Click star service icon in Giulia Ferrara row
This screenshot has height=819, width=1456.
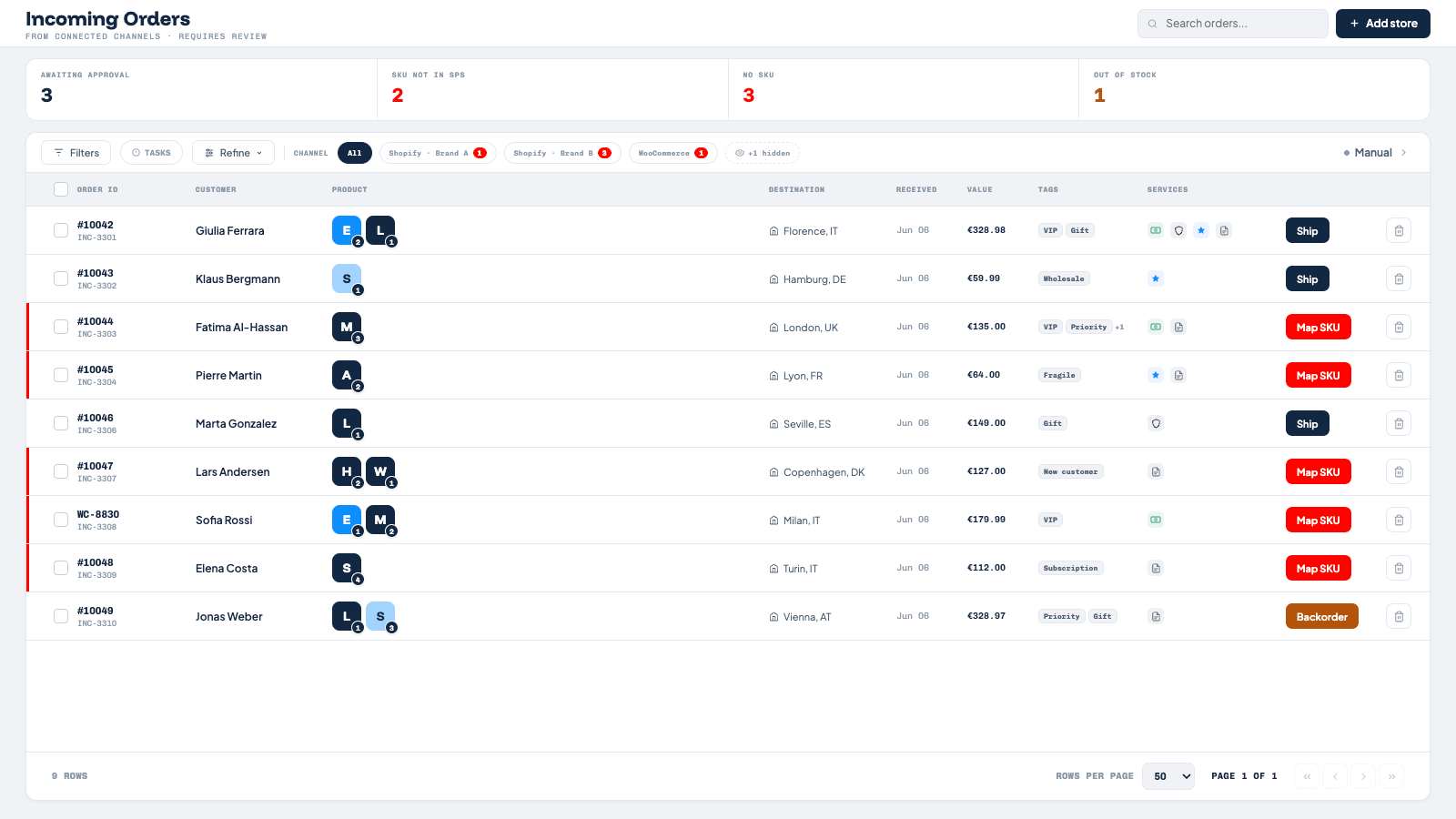click(1201, 230)
